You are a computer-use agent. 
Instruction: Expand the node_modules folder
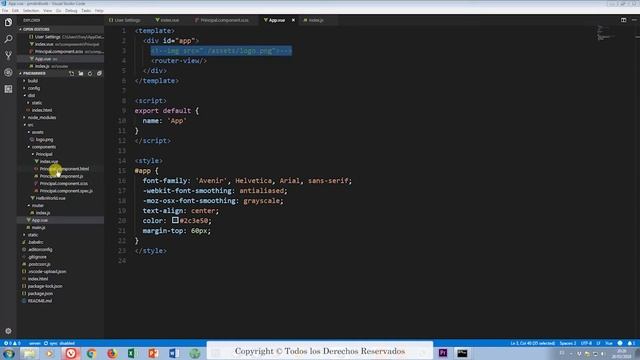(x=42, y=118)
